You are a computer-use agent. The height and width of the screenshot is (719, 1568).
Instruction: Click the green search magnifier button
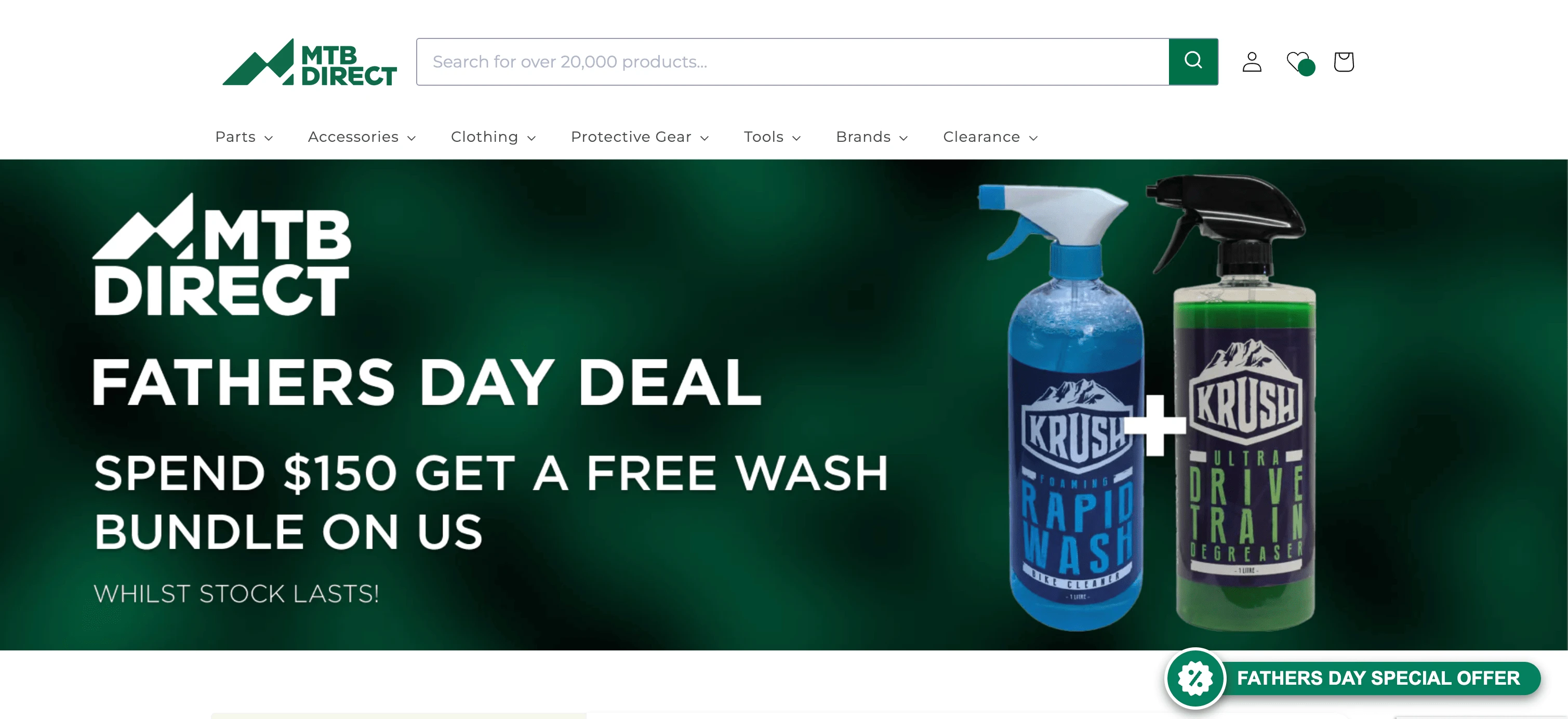1193,61
